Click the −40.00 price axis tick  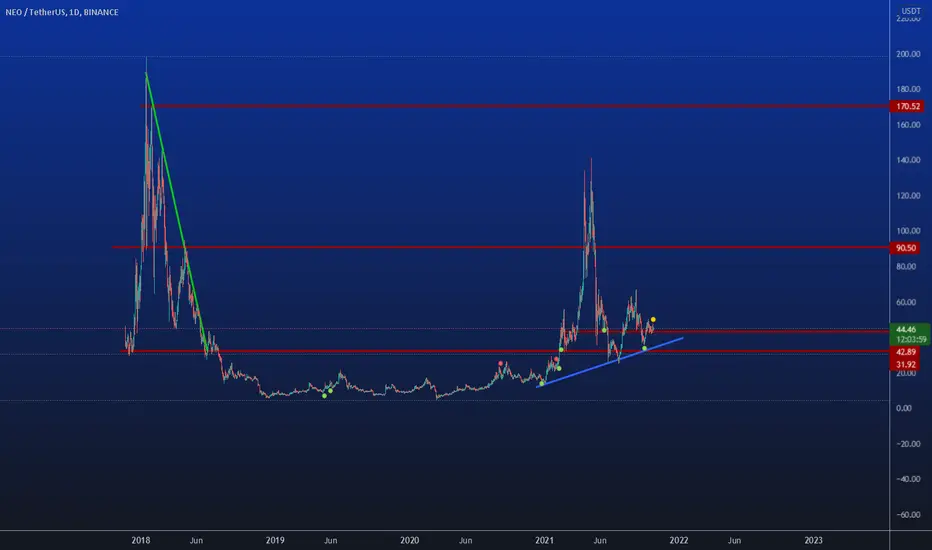(x=908, y=479)
